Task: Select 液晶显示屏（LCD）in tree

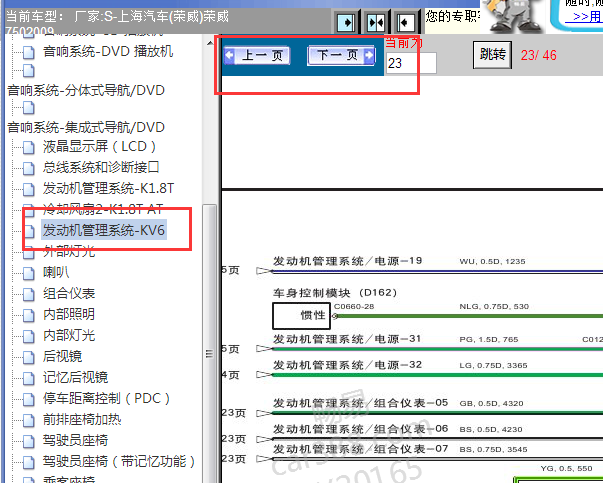Action: (100, 147)
